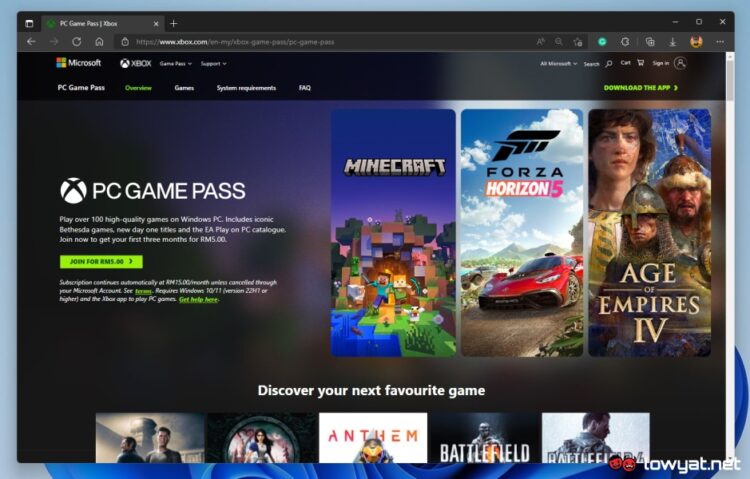The width and height of the screenshot is (750, 479).
Task: Click the site Search magnifier icon
Action: click(609, 64)
